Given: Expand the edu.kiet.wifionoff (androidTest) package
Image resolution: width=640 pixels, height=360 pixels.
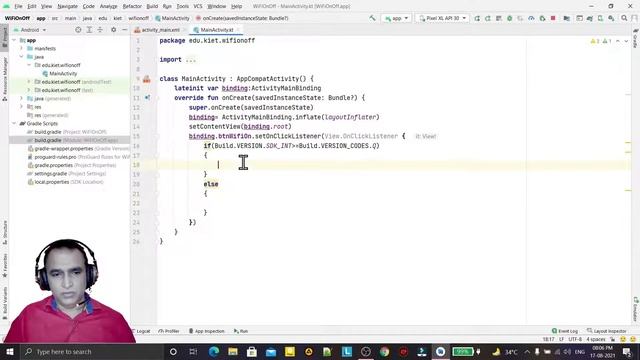Looking at the screenshot, I should pyautogui.click(x=29, y=82).
